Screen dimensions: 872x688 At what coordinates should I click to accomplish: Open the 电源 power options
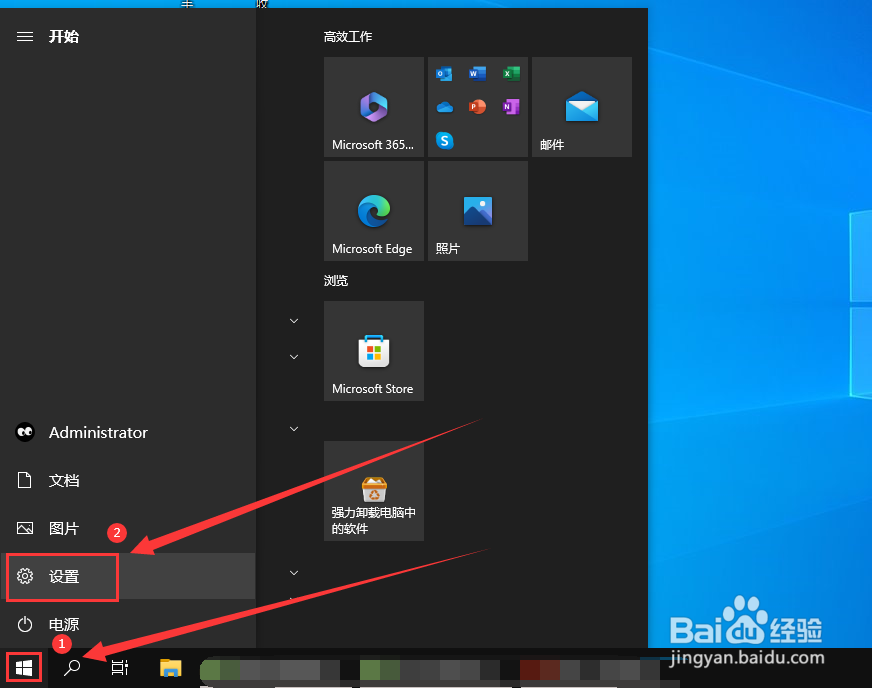(128, 624)
